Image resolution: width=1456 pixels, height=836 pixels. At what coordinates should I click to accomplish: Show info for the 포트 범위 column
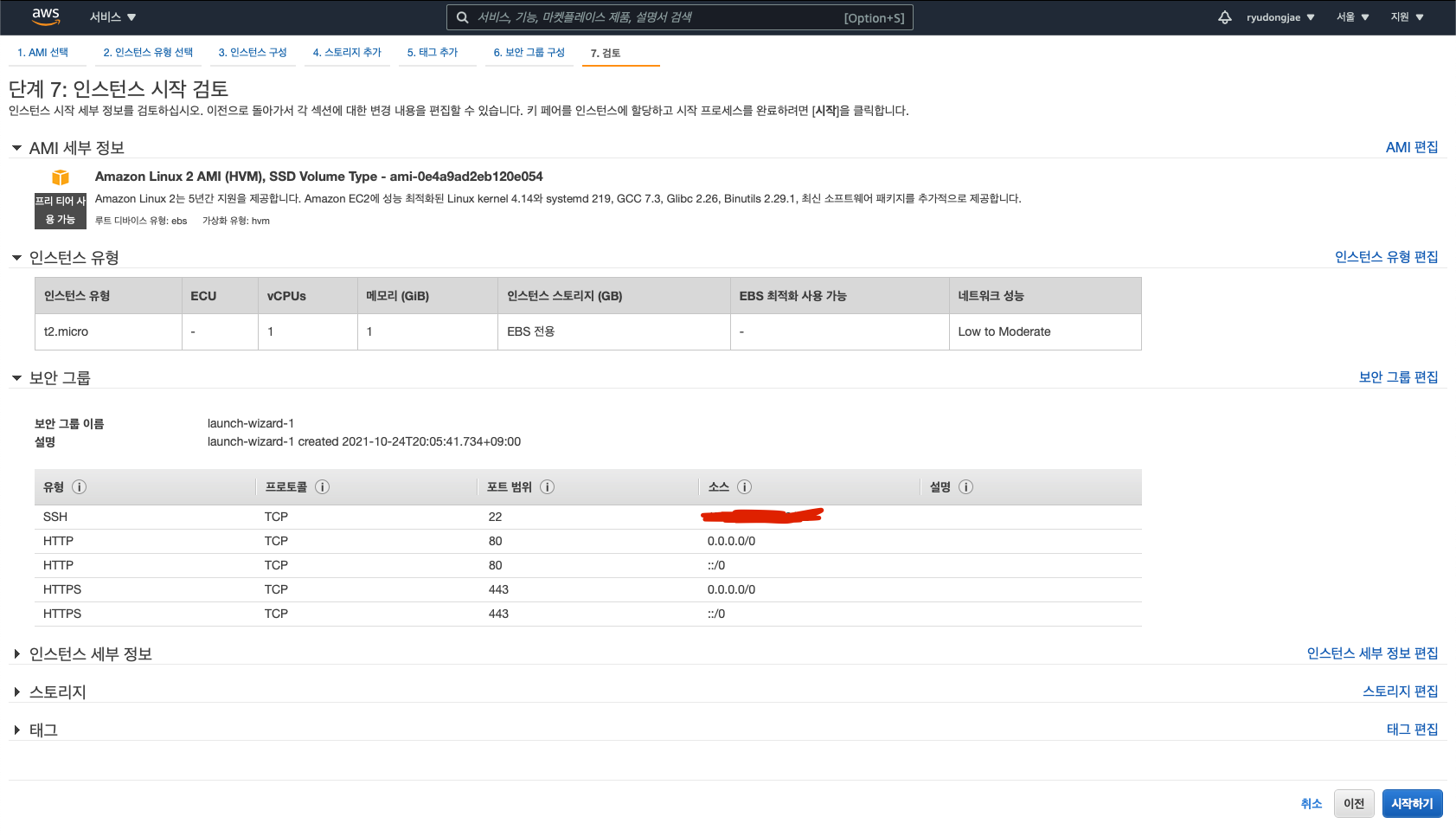pos(547,487)
